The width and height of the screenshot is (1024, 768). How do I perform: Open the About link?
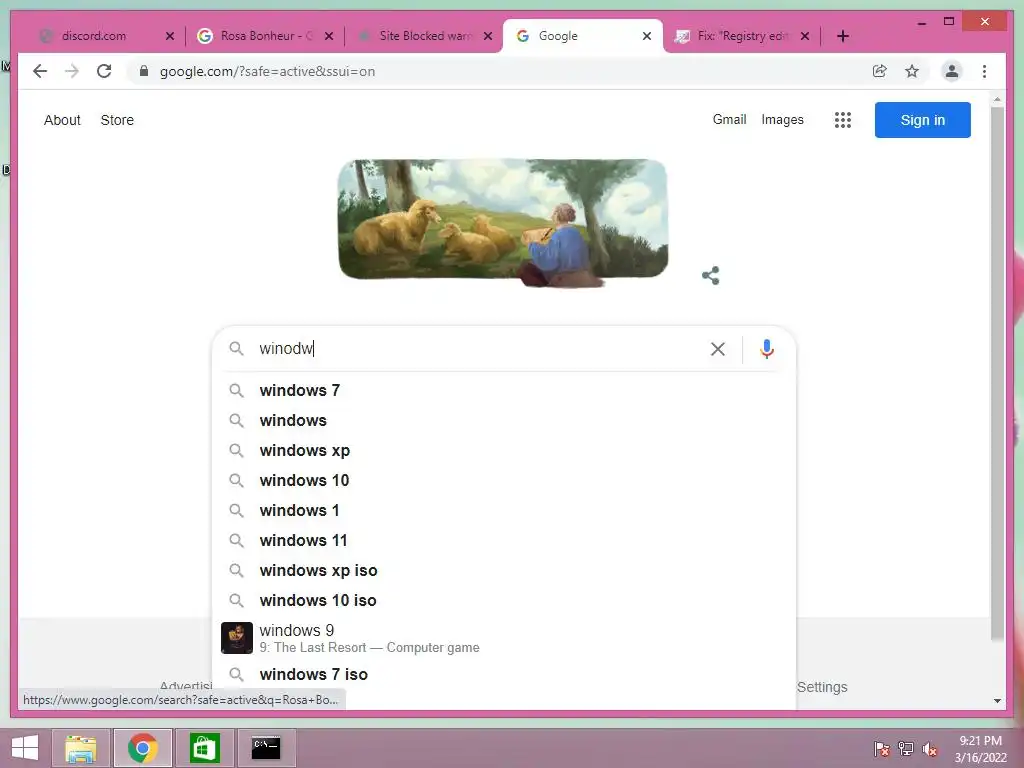tap(62, 120)
